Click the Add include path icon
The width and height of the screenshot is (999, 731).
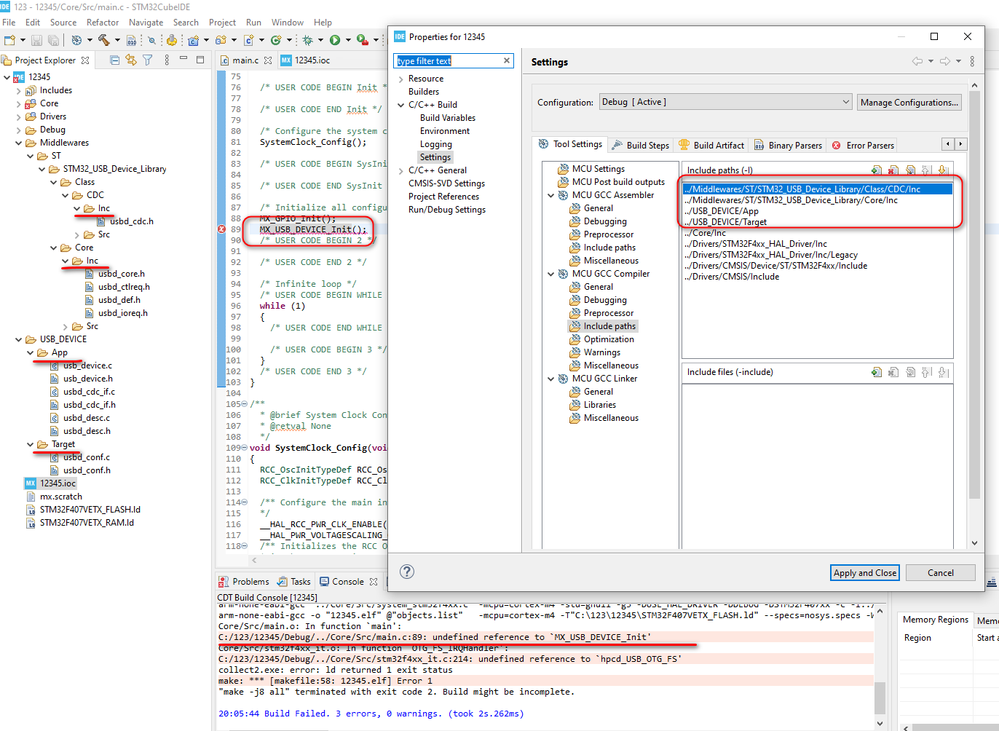tap(877, 170)
